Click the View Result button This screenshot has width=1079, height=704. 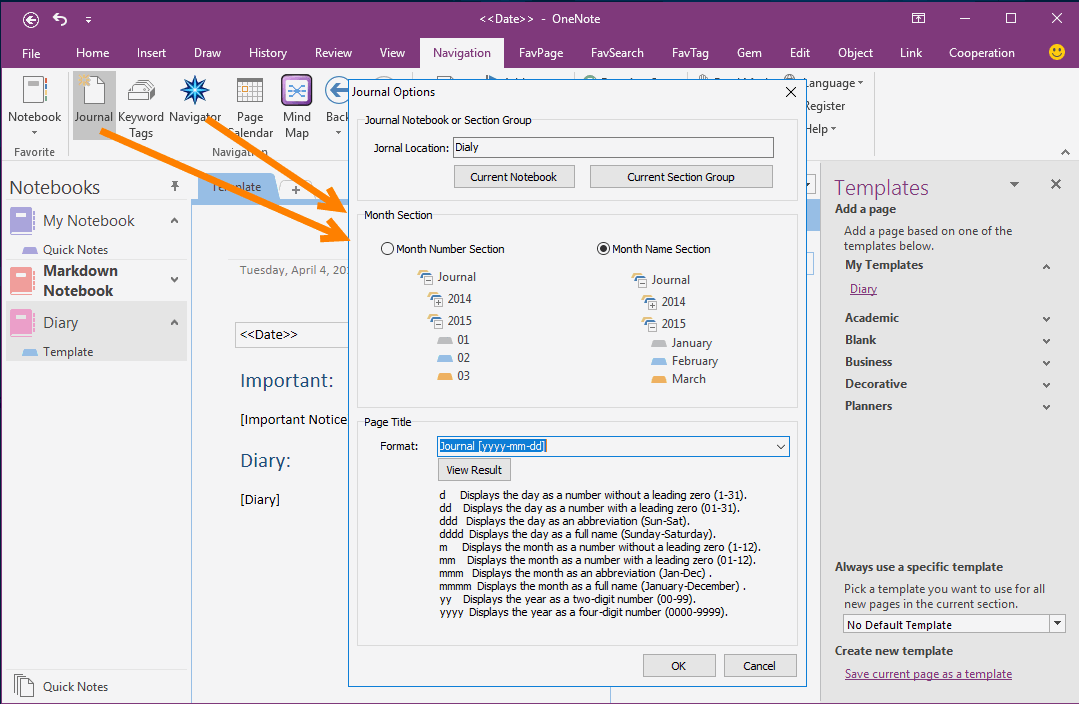[x=474, y=470]
